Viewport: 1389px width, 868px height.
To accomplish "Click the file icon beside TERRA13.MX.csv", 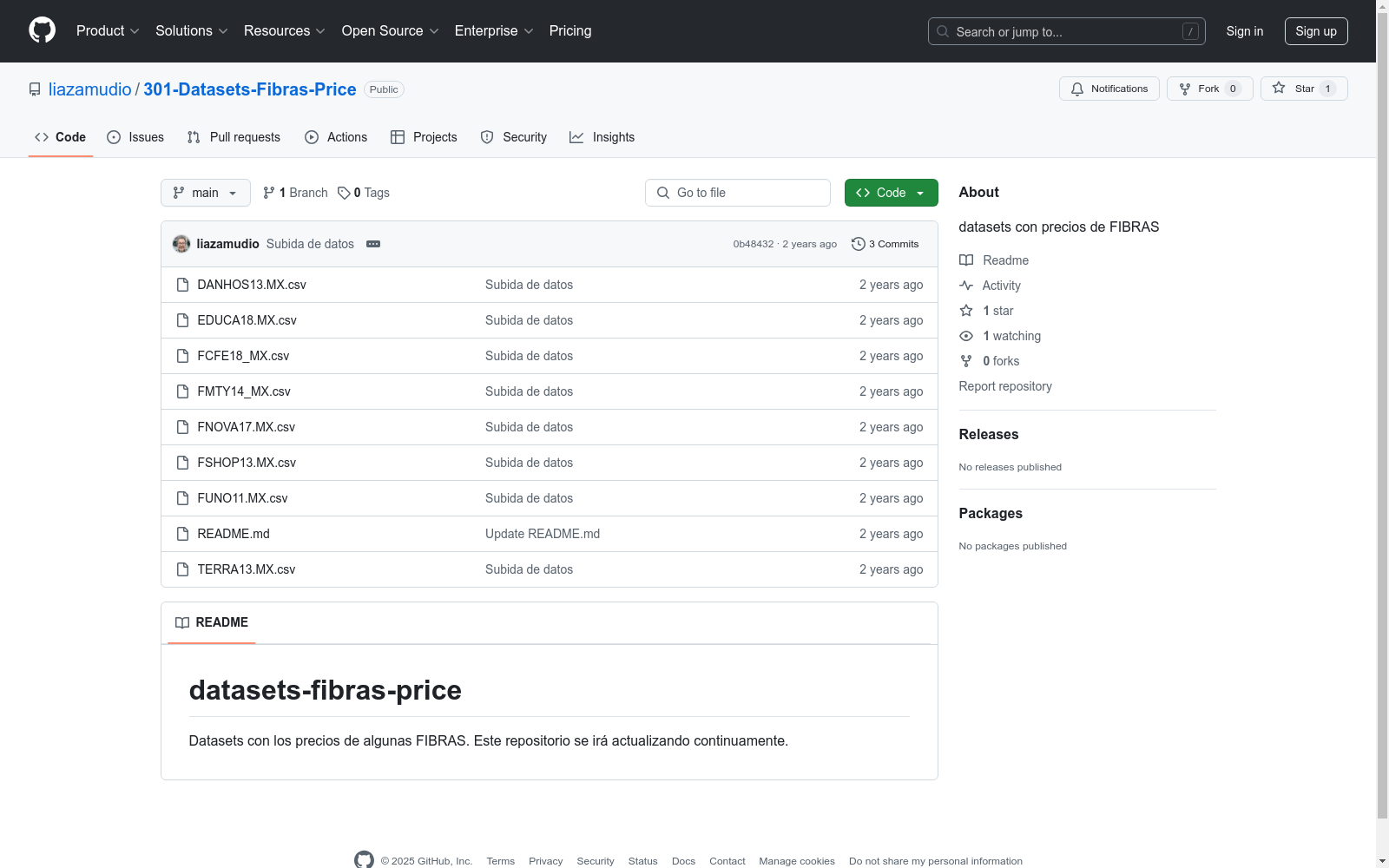I will (182, 569).
